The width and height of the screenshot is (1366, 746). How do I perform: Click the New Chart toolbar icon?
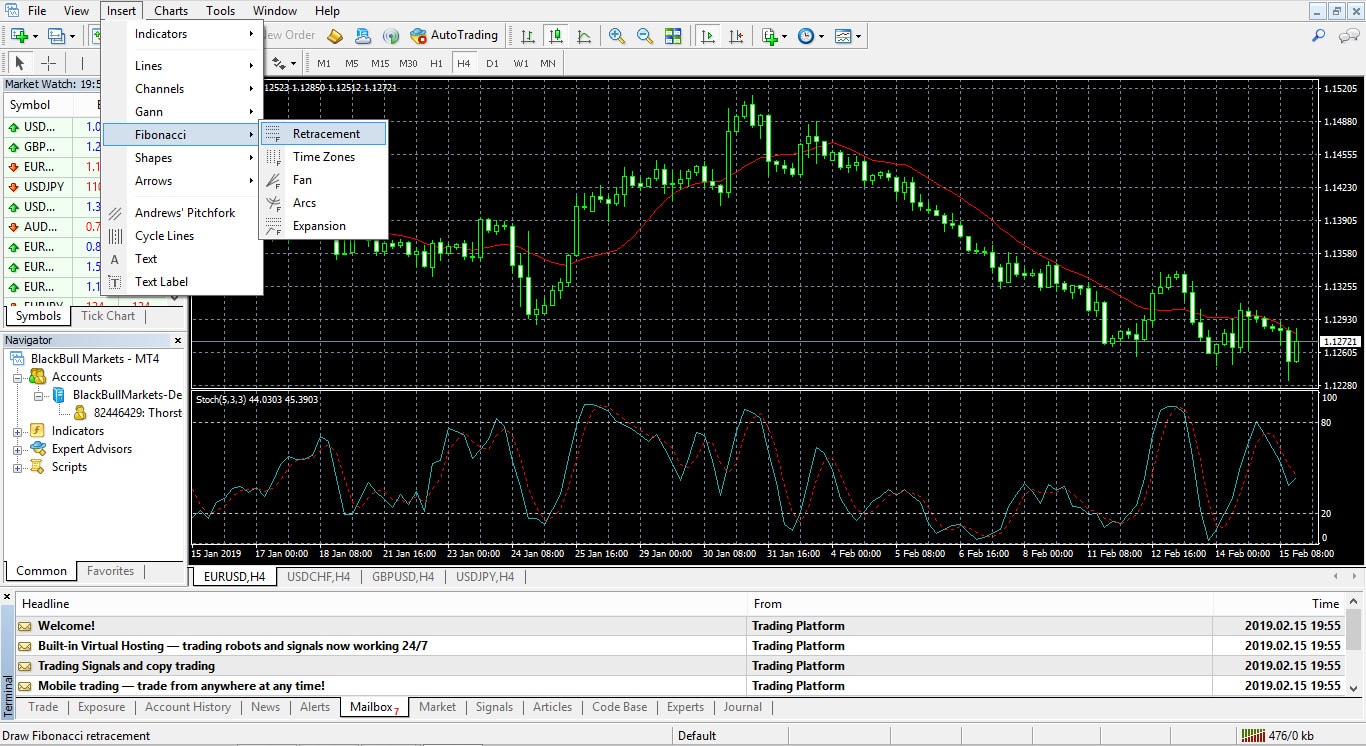pyautogui.click(x=19, y=36)
